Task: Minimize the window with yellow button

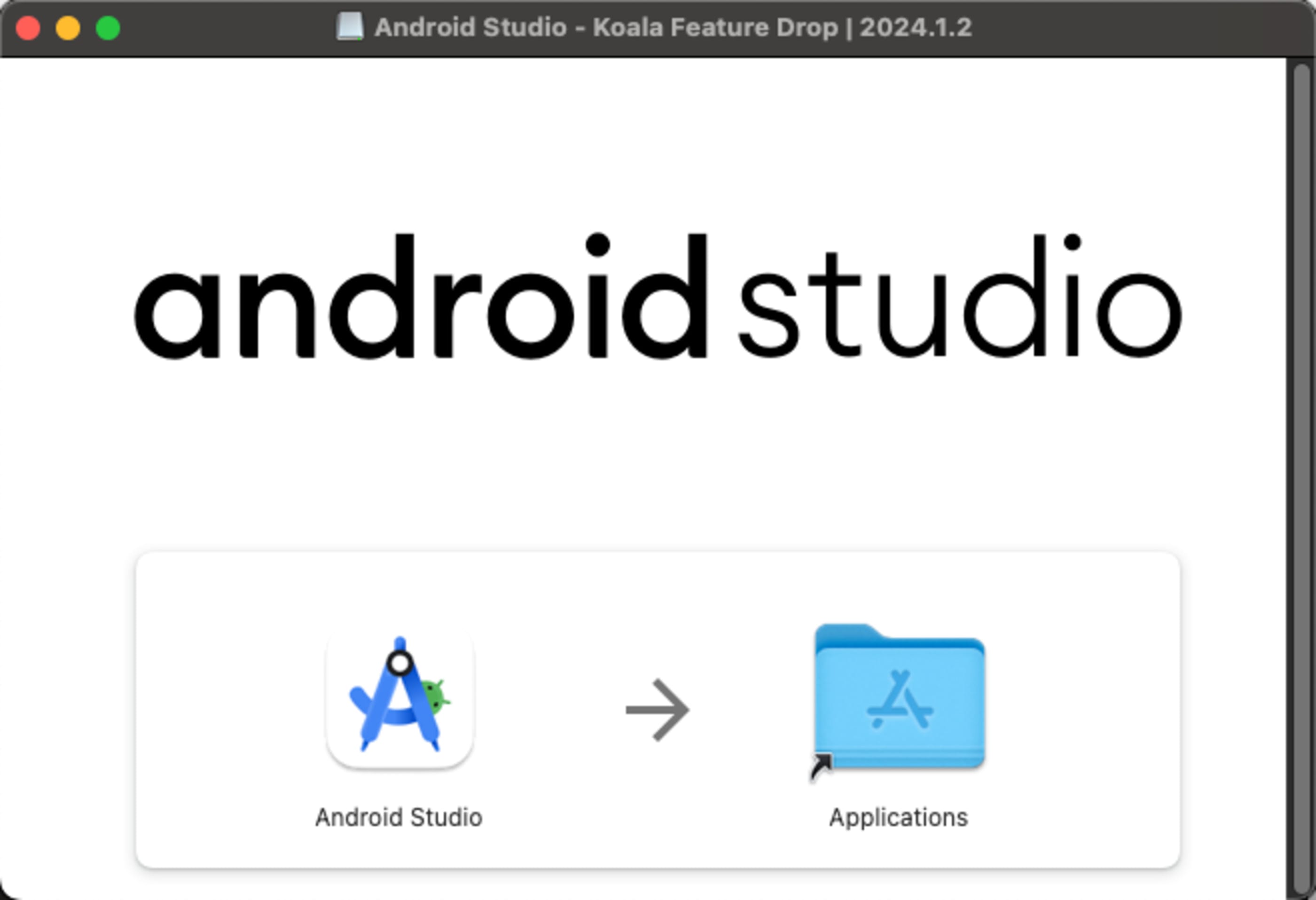Action: pyautogui.click(x=68, y=28)
